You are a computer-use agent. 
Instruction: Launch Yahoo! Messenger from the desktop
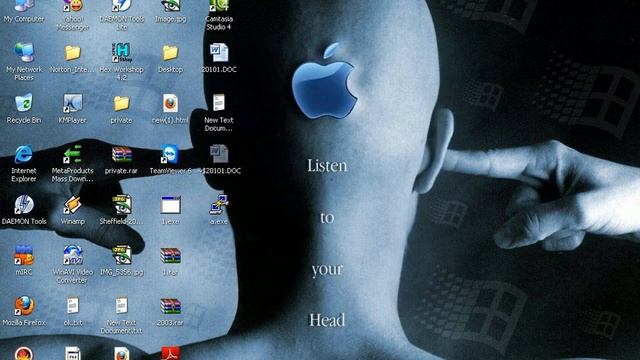(73, 6)
